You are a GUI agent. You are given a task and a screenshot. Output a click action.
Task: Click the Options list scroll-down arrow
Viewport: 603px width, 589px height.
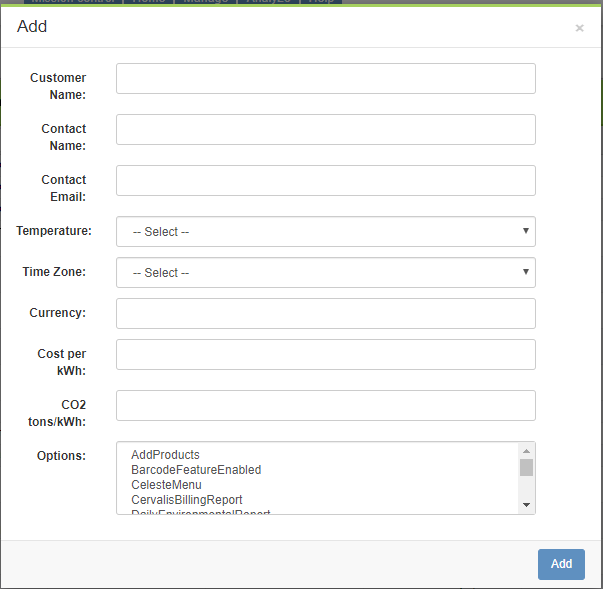pos(526,505)
